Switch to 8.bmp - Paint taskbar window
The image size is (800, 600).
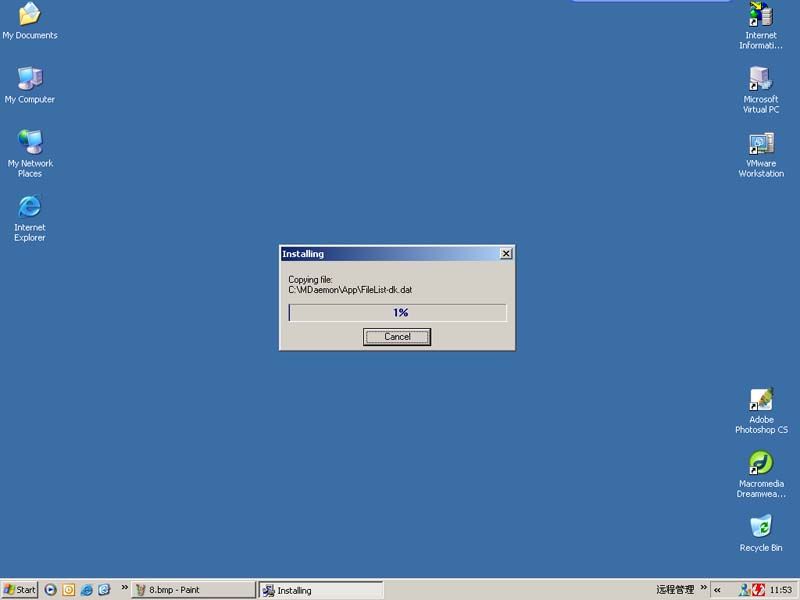[x=193, y=590]
